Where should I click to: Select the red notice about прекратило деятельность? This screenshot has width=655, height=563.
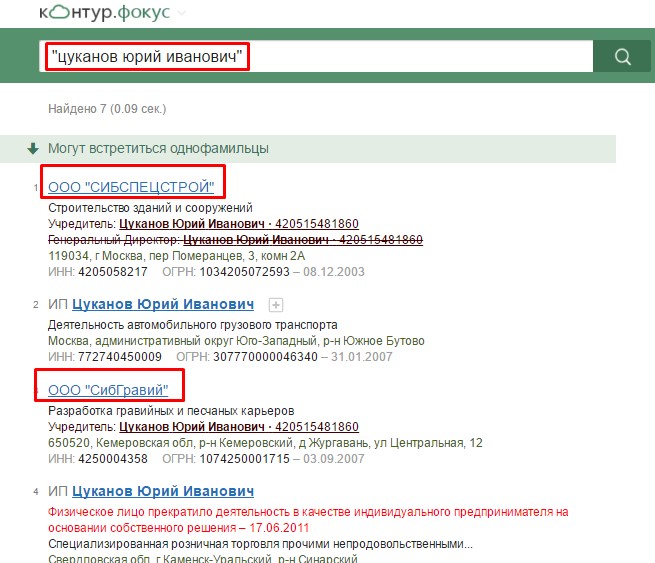tap(308, 520)
